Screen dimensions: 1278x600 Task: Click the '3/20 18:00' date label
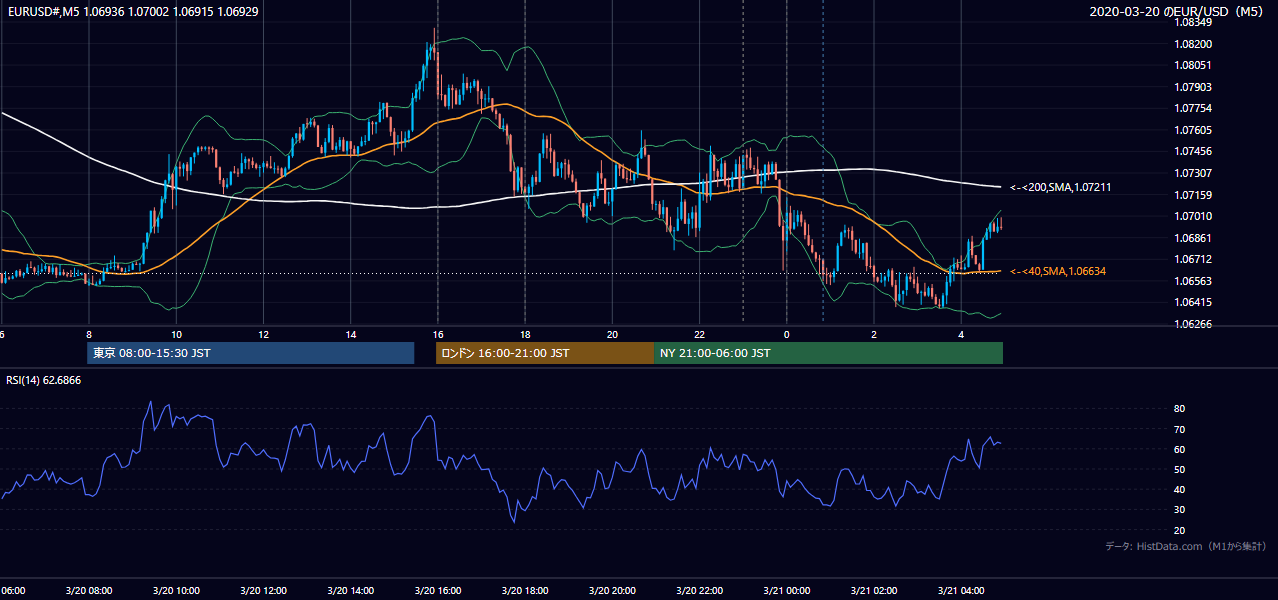tap(525, 590)
